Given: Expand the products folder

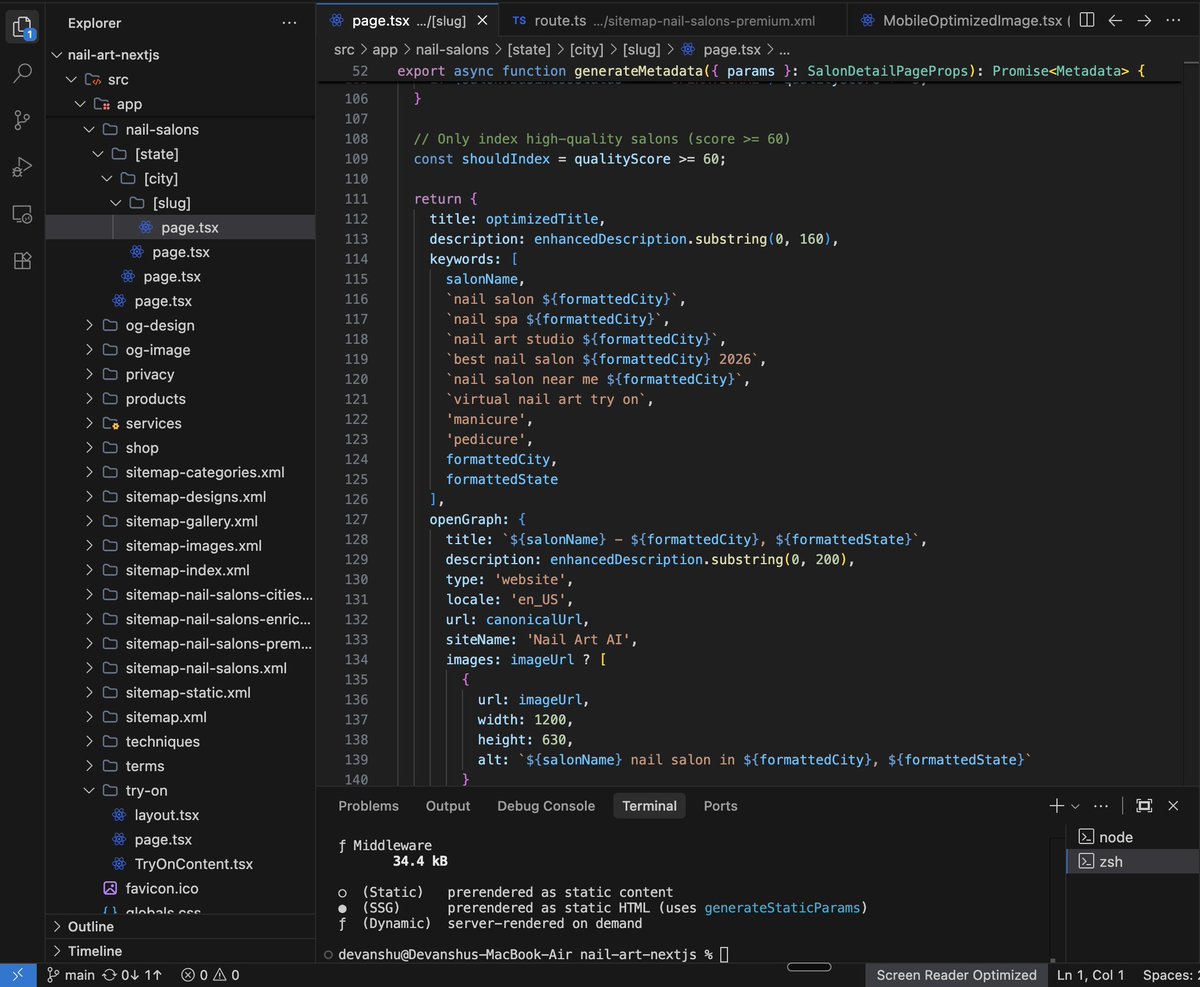Looking at the screenshot, I should click(181, 398).
